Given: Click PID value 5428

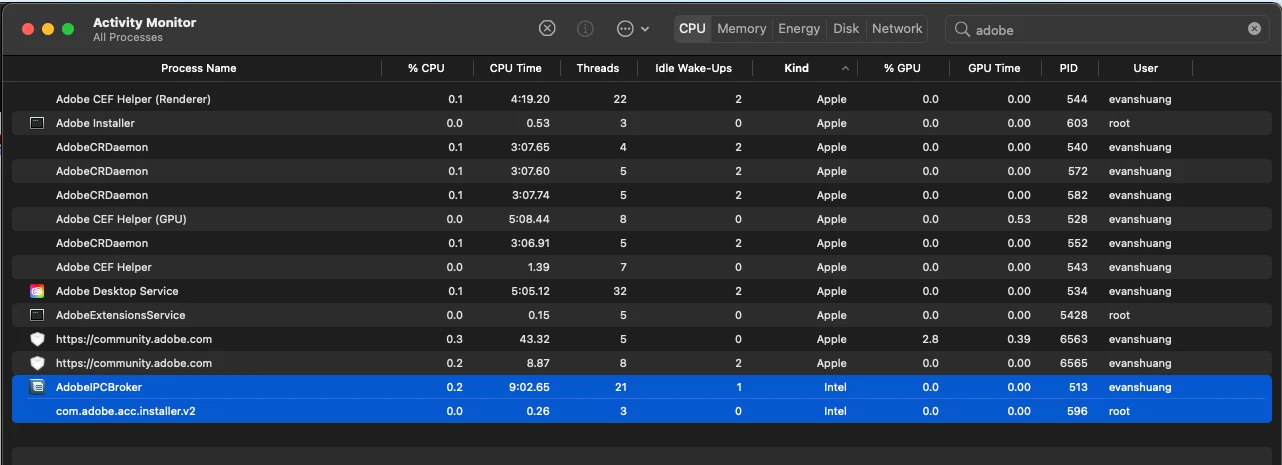Looking at the screenshot, I should [1074, 315].
